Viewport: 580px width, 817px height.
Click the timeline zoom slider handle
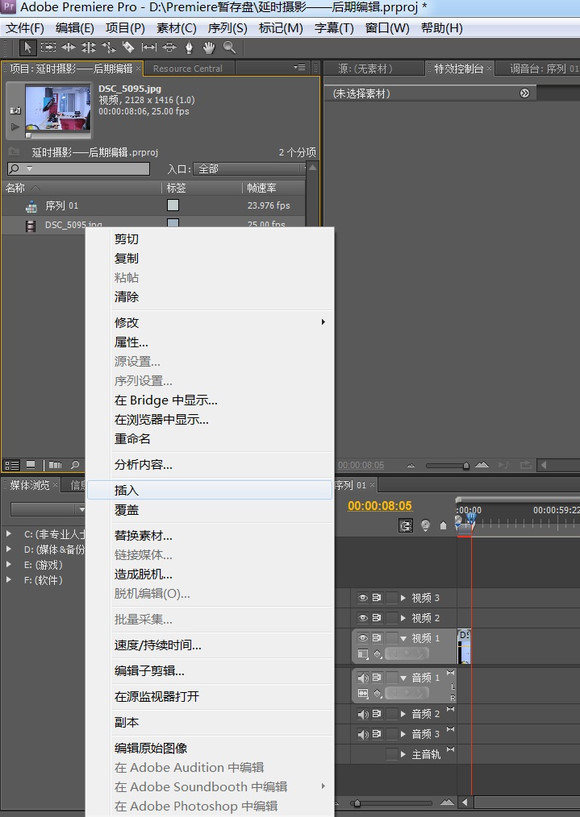point(357,803)
